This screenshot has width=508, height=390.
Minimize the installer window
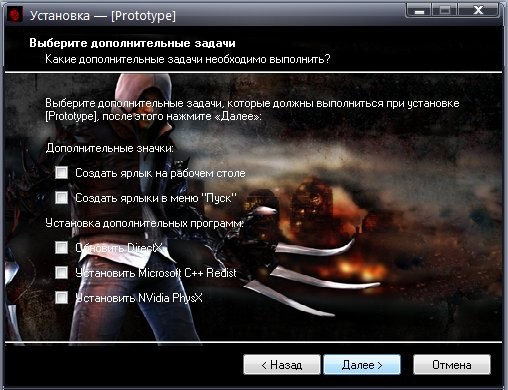tap(419, 11)
